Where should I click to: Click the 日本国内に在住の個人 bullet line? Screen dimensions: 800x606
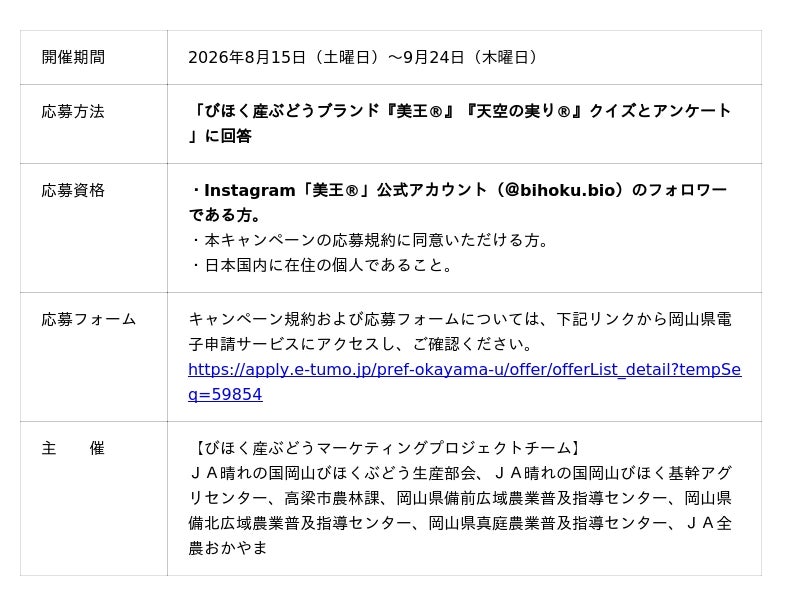323,265
